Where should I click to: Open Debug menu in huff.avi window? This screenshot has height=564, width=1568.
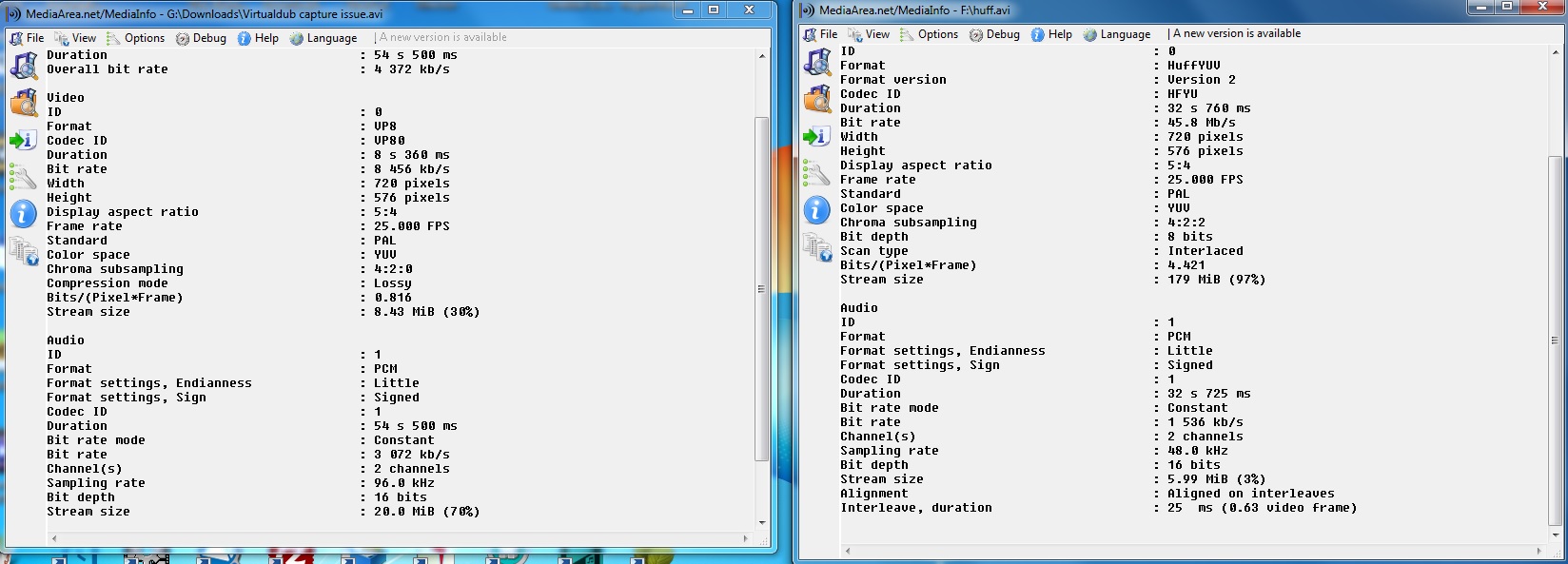[995, 34]
